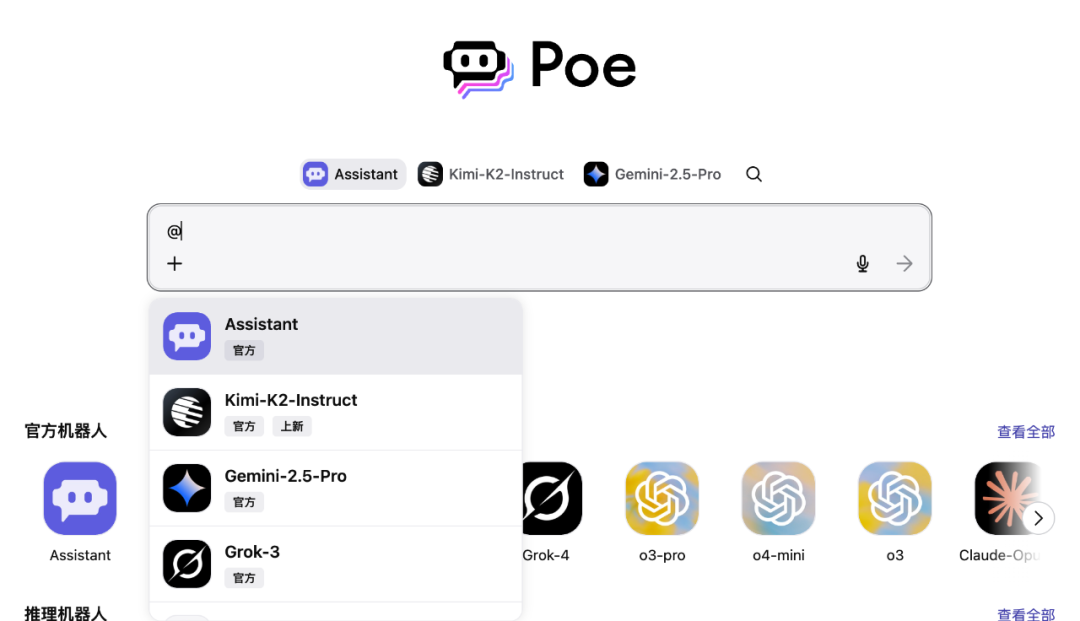Click 查看全部 link for 官方机器人
This screenshot has height=621, width=1080.
(1026, 432)
